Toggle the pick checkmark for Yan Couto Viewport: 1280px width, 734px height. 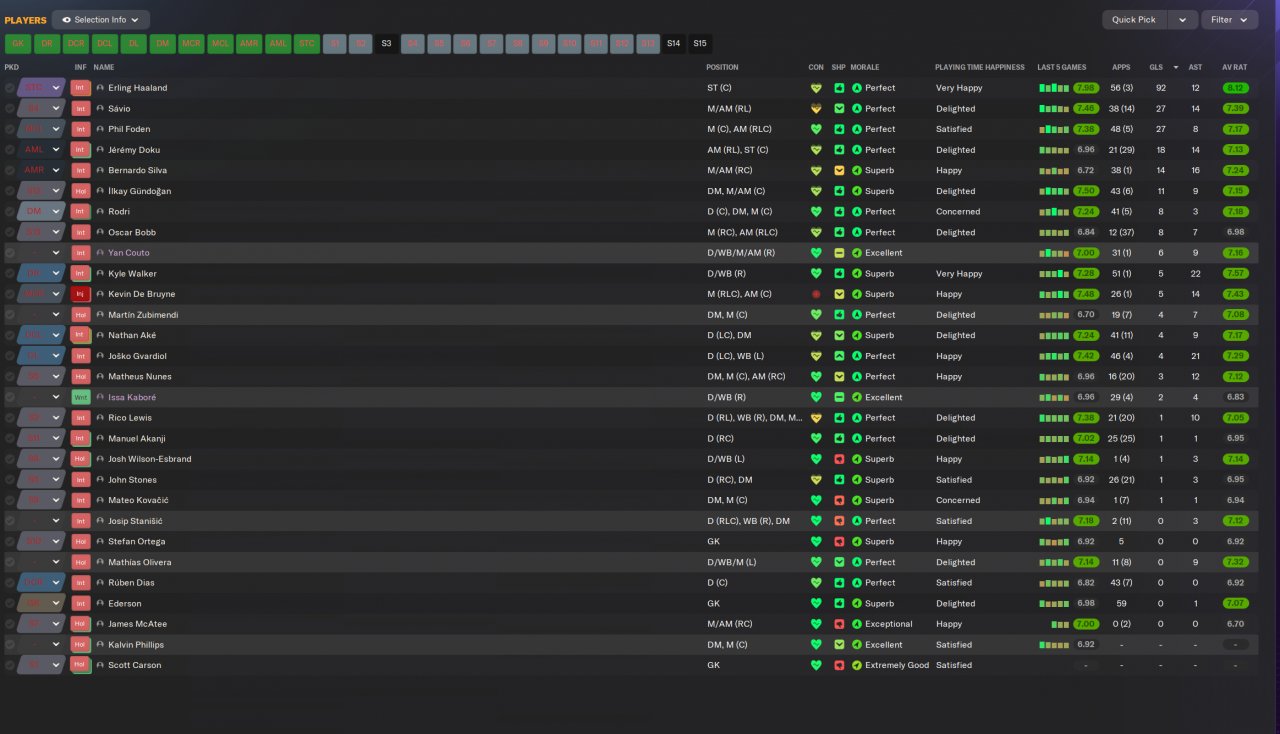pos(10,253)
